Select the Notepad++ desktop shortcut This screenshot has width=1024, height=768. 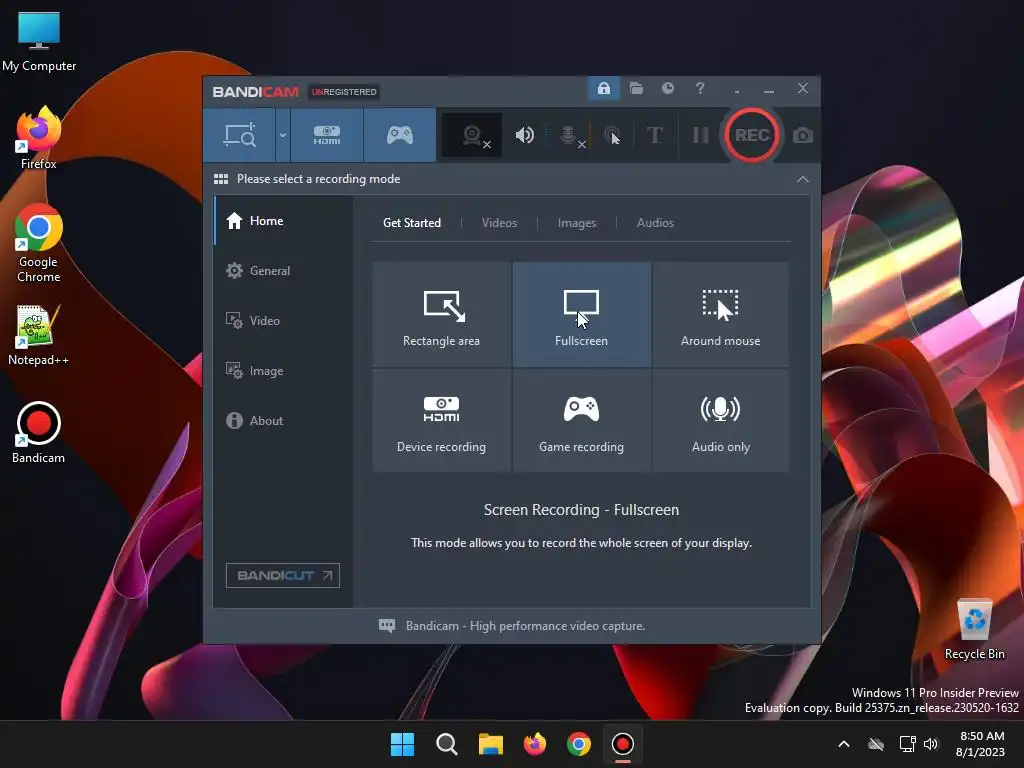(39, 335)
